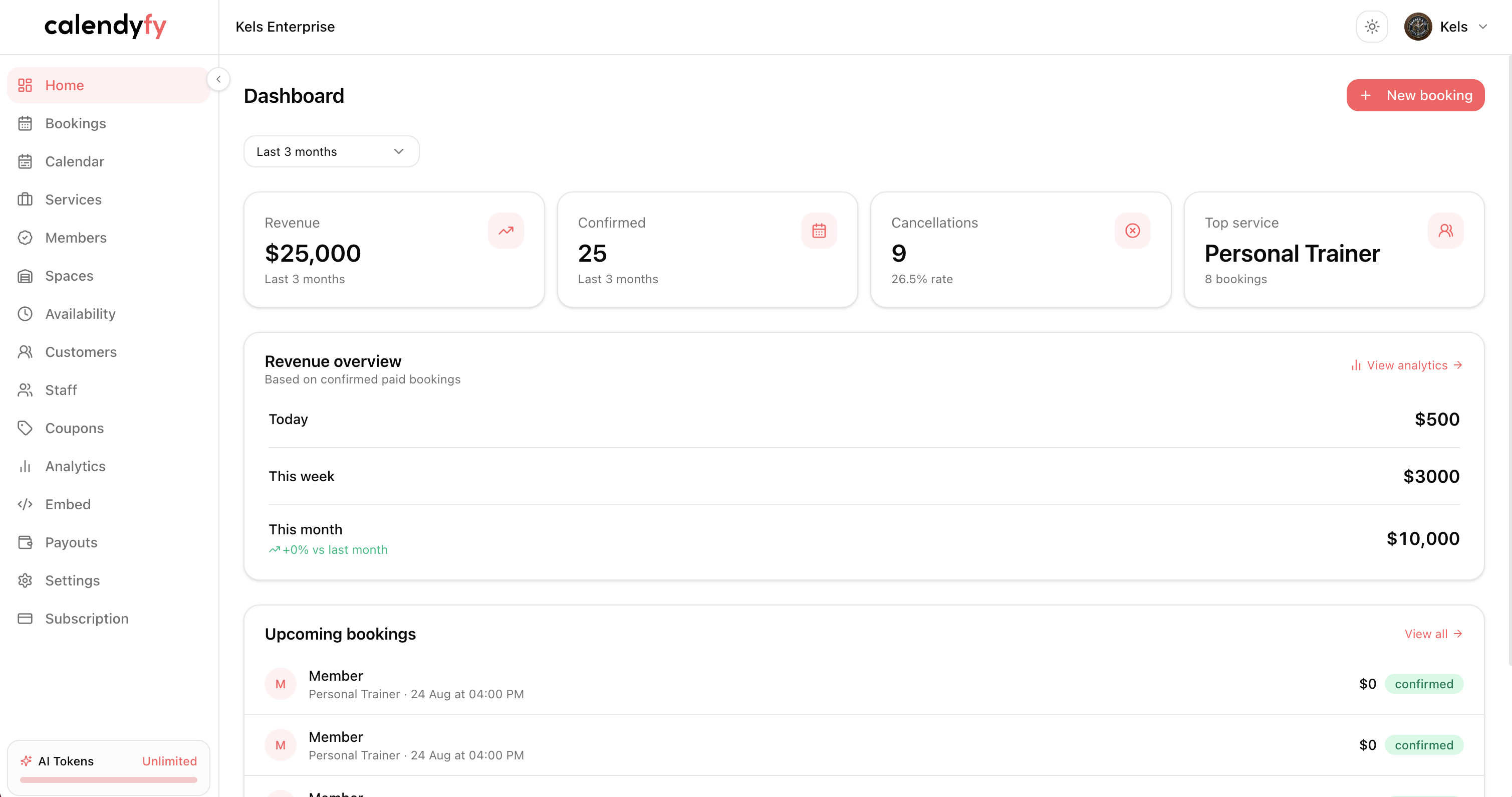The image size is (1512, 797).
Task: Click the AI Tokens progress bar
Action: [109, 780]
